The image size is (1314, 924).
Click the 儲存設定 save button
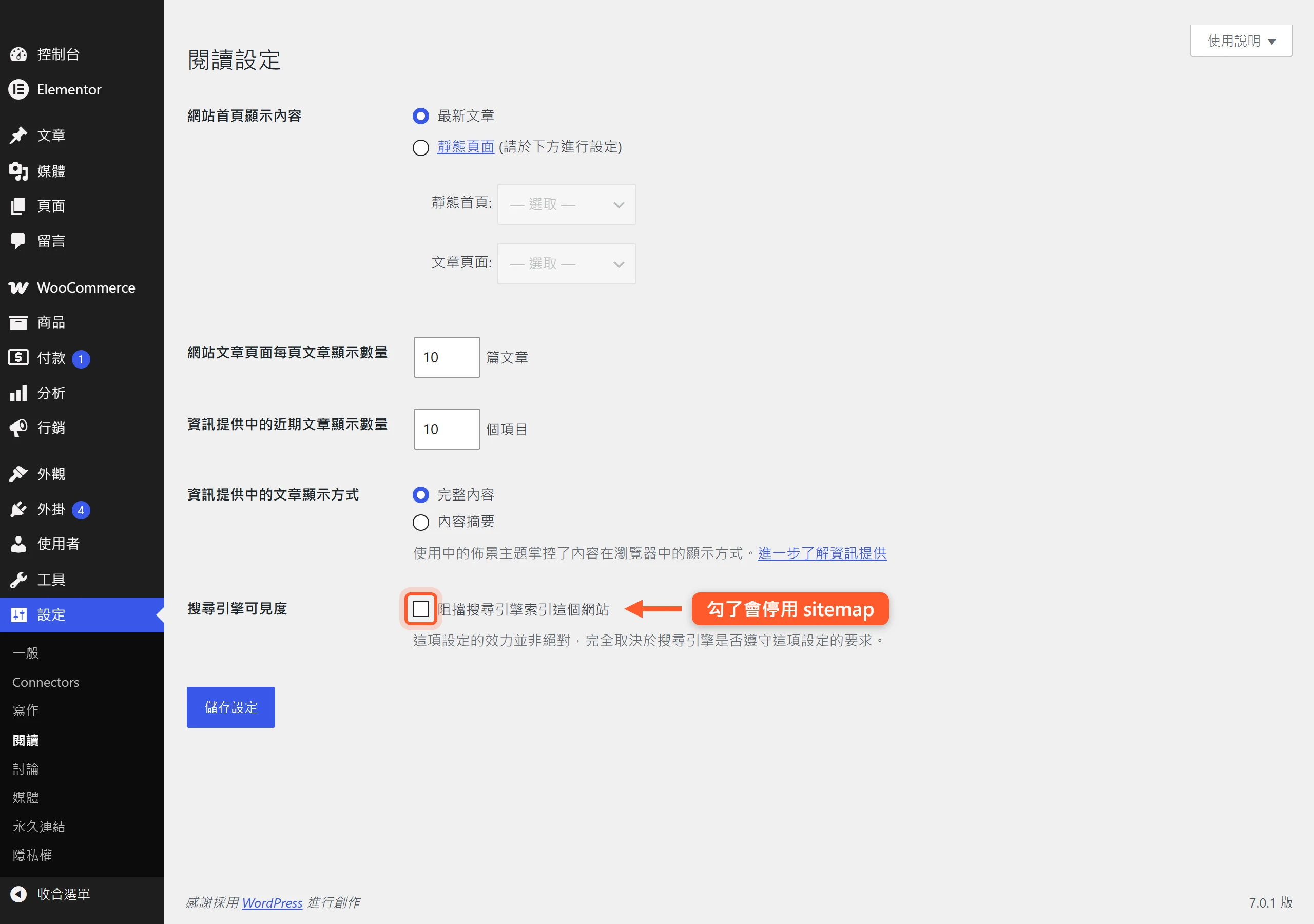230,707
